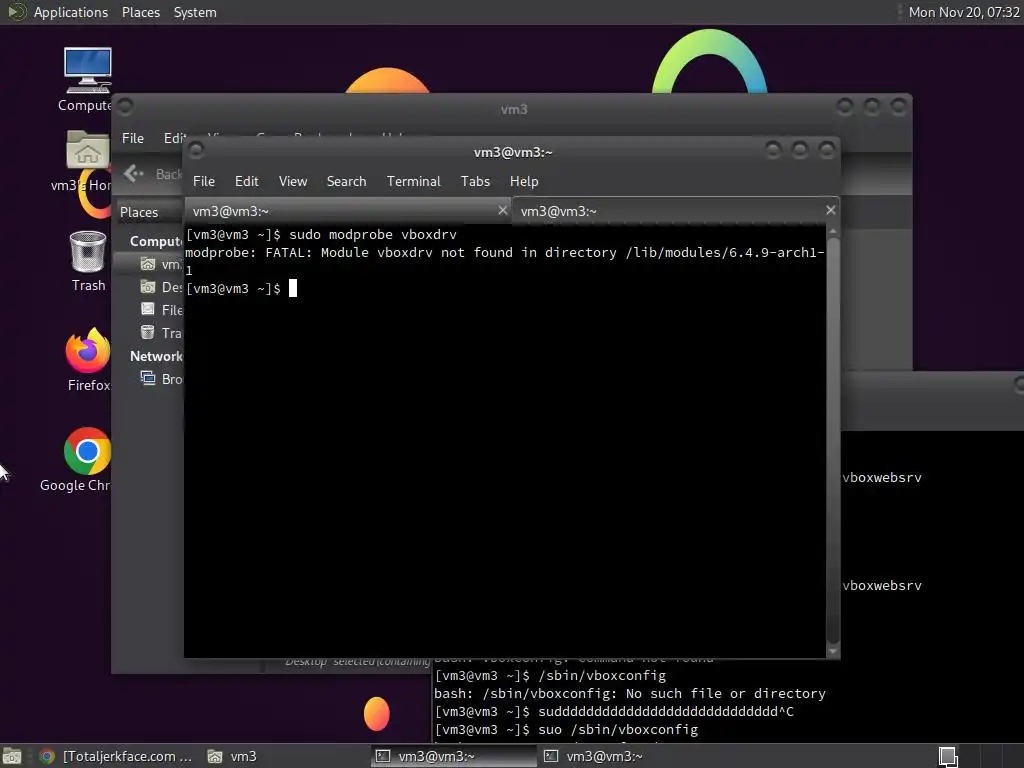Open the Computer desktop icon
The width and height of the screenshot is (1024, 768).
pos(88,79)
